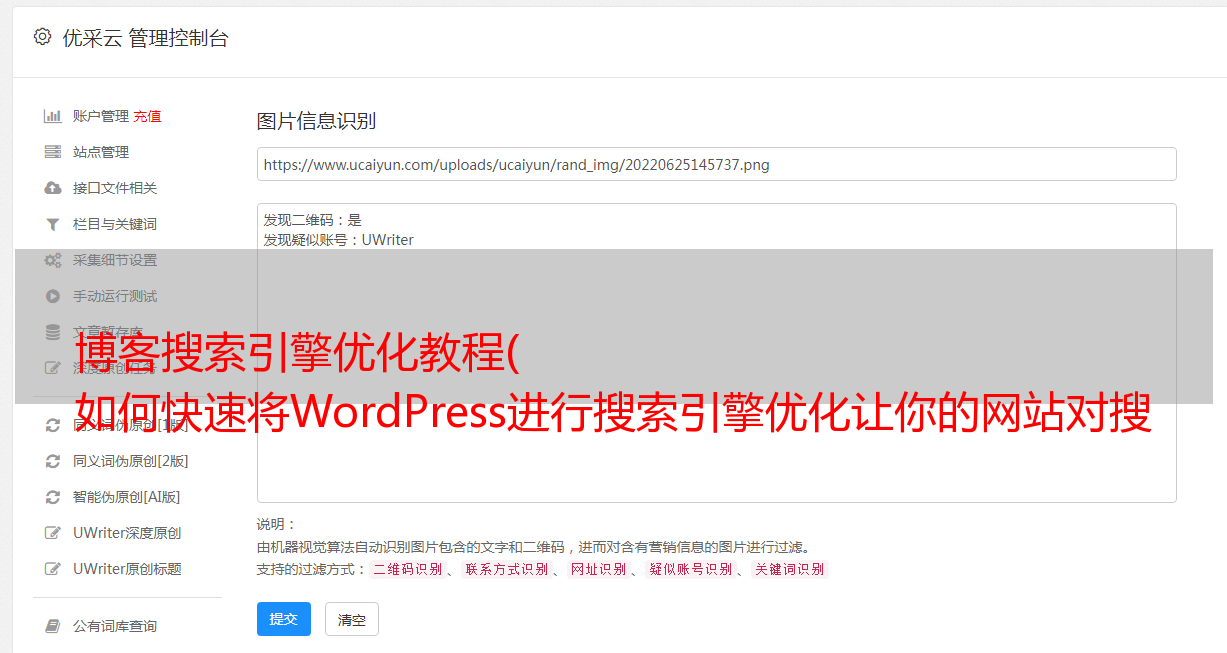Click the play icon for 手动运行测试
Screen dimensions: 1227x653
click(53, 296)
